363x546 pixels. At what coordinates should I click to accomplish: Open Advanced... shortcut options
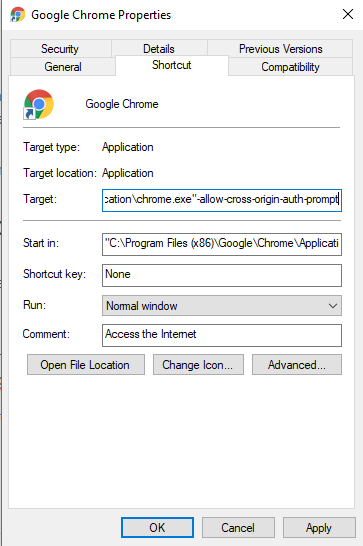point(297,365)
